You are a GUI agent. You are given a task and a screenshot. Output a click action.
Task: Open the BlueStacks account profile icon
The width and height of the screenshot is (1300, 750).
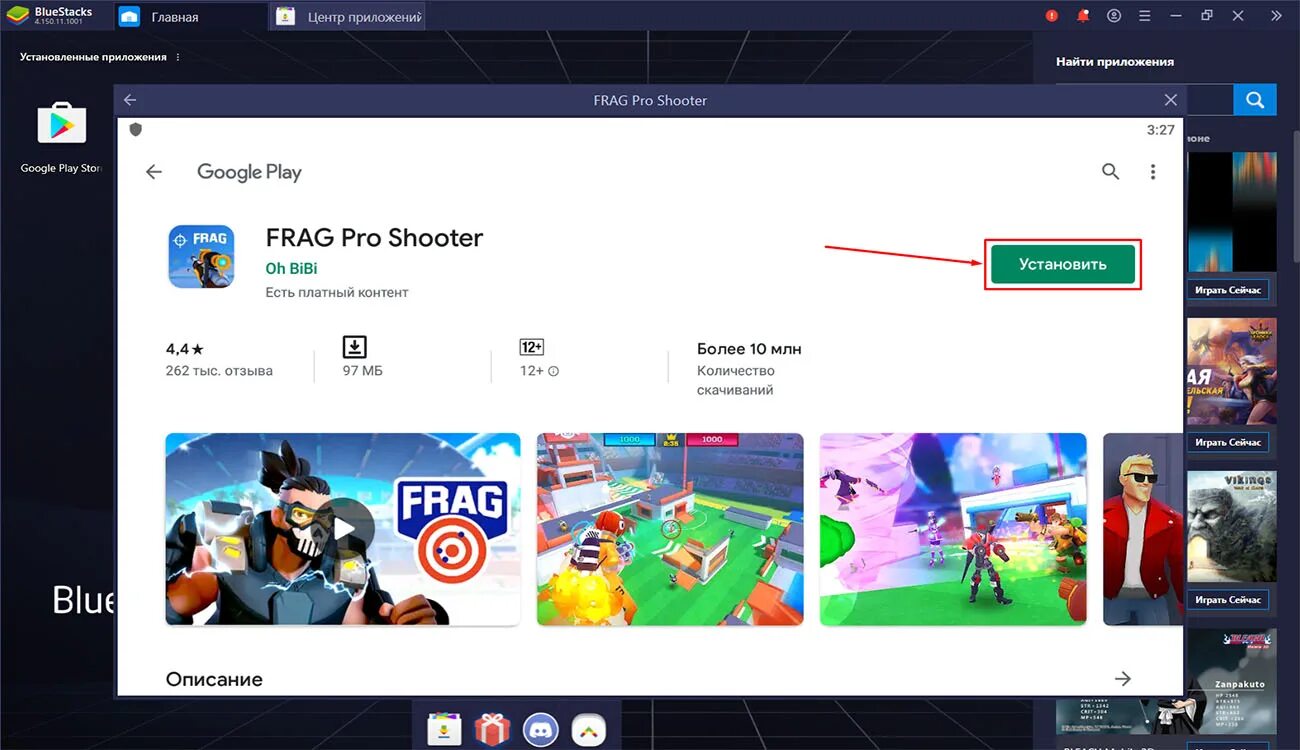[1114, 16]
